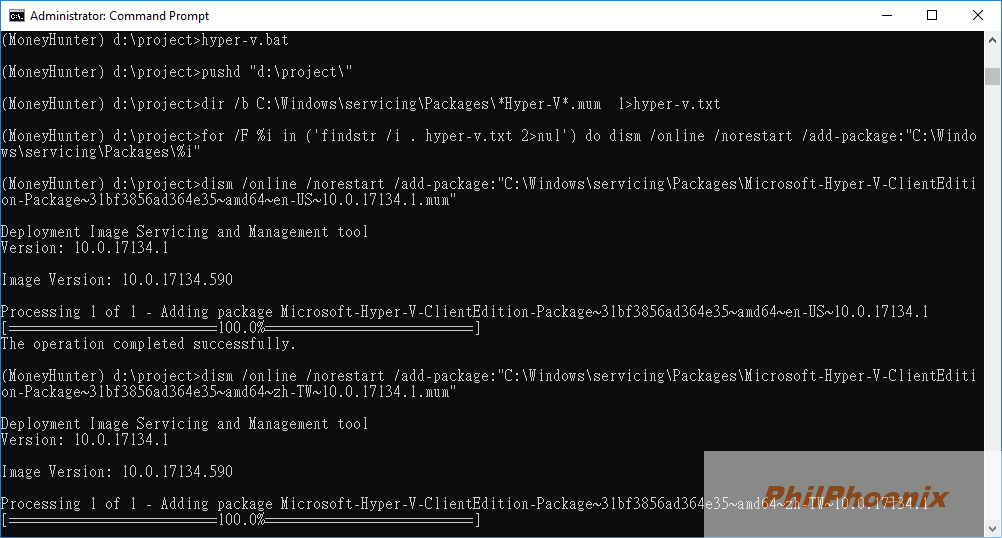Close the Command Prompt window
The width and height of the screenshot is (1002, 538).
point(978,15)
